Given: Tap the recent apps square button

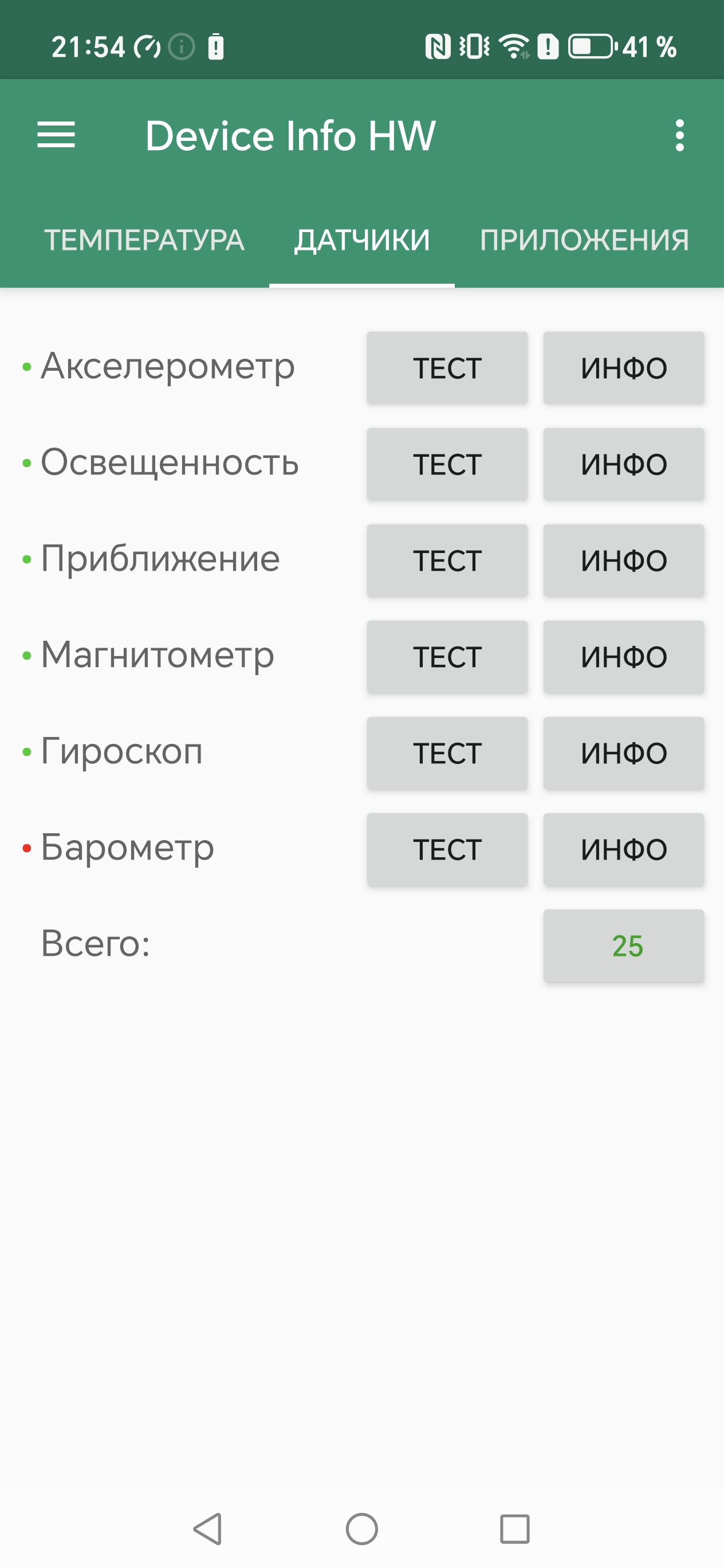Looking at the screenshot, I should coord(515,1528).
